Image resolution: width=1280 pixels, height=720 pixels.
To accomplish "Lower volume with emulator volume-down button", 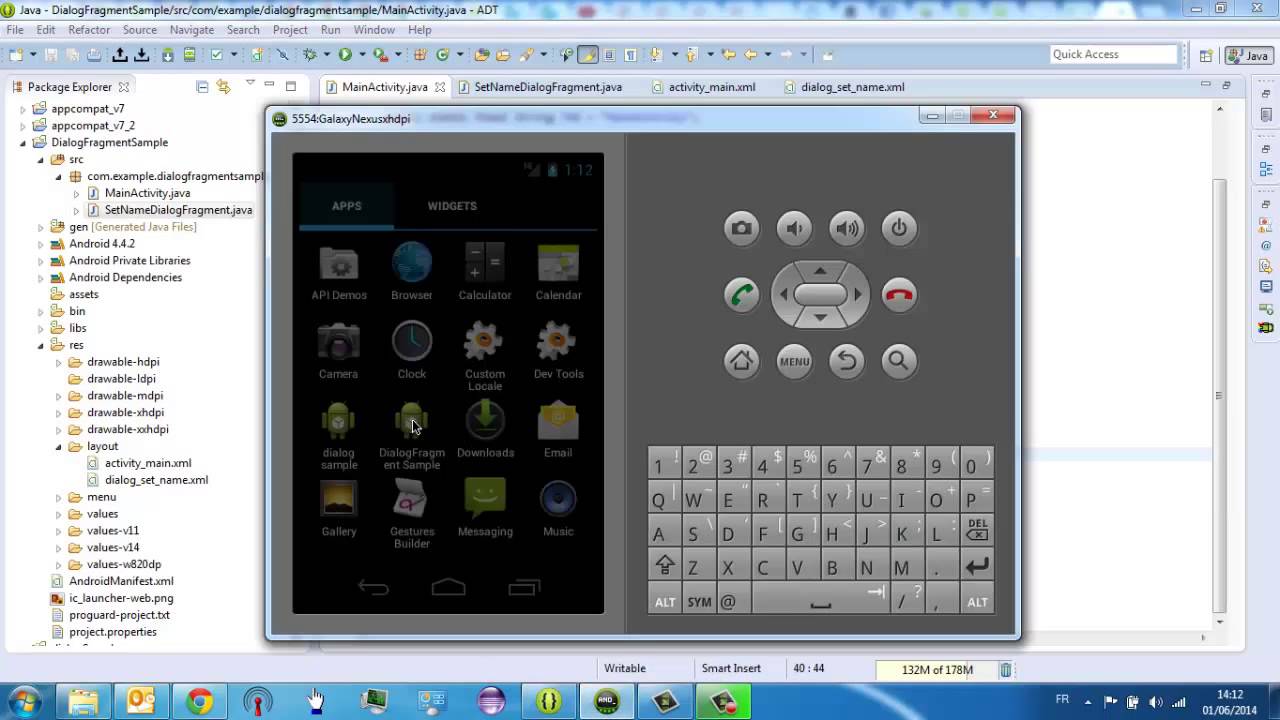I will click(794, 228).
